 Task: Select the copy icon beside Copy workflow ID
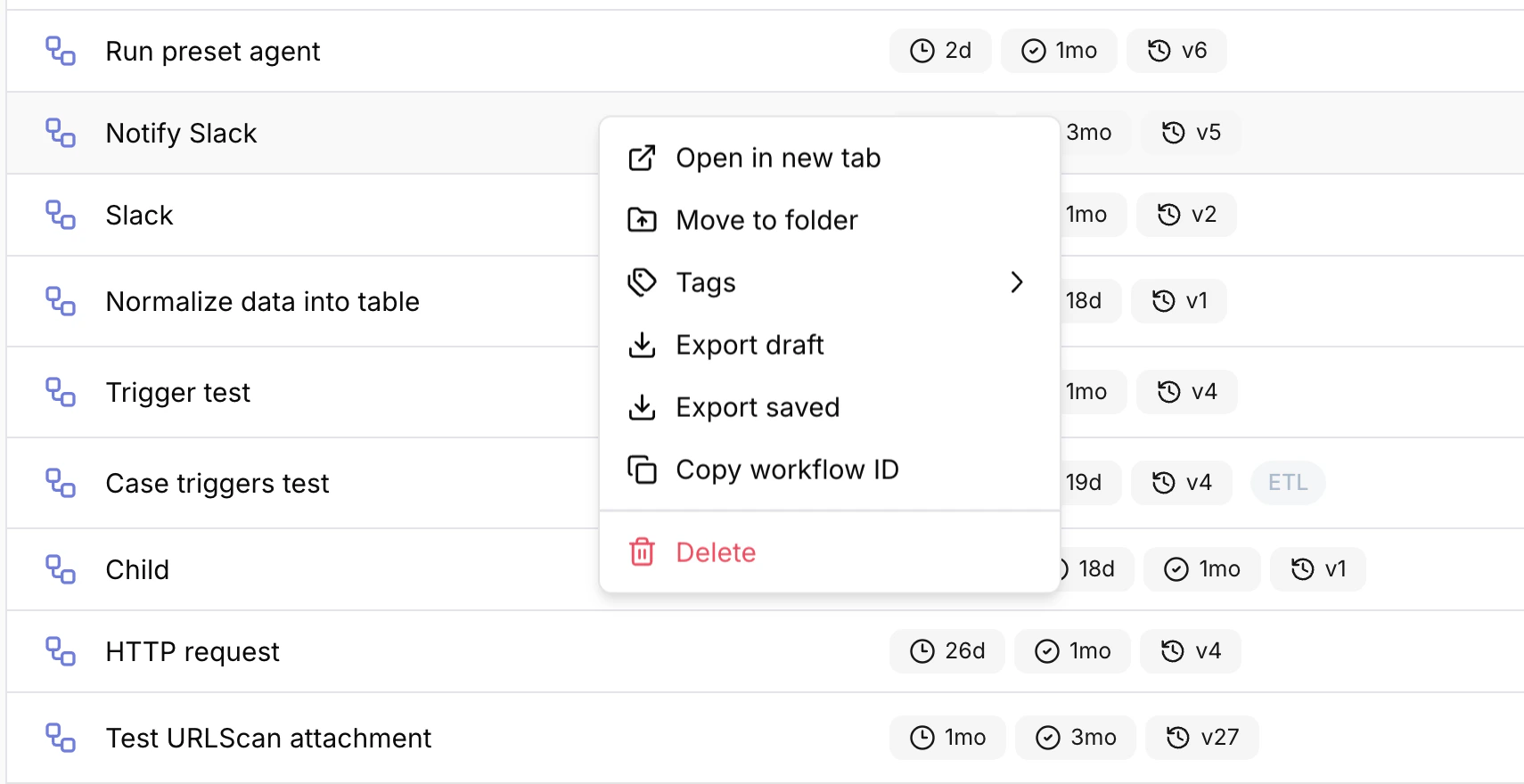coord(641,470)
